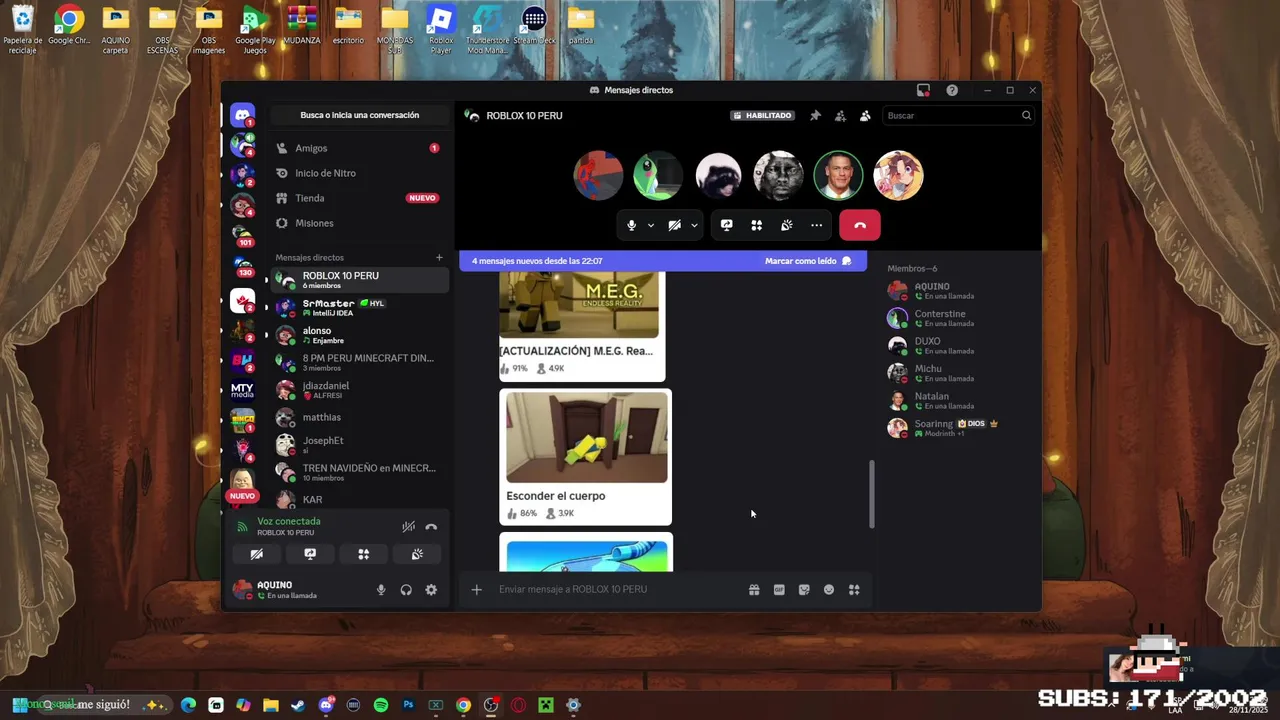Toggle the member list panel

(x=865, y=115)
